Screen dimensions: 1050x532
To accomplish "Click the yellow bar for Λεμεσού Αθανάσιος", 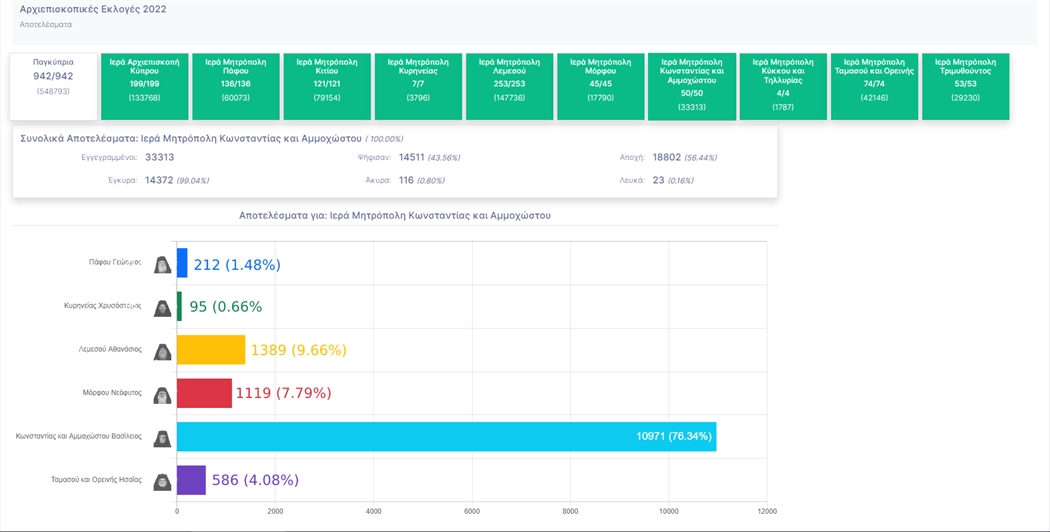I will coord(211,350).
